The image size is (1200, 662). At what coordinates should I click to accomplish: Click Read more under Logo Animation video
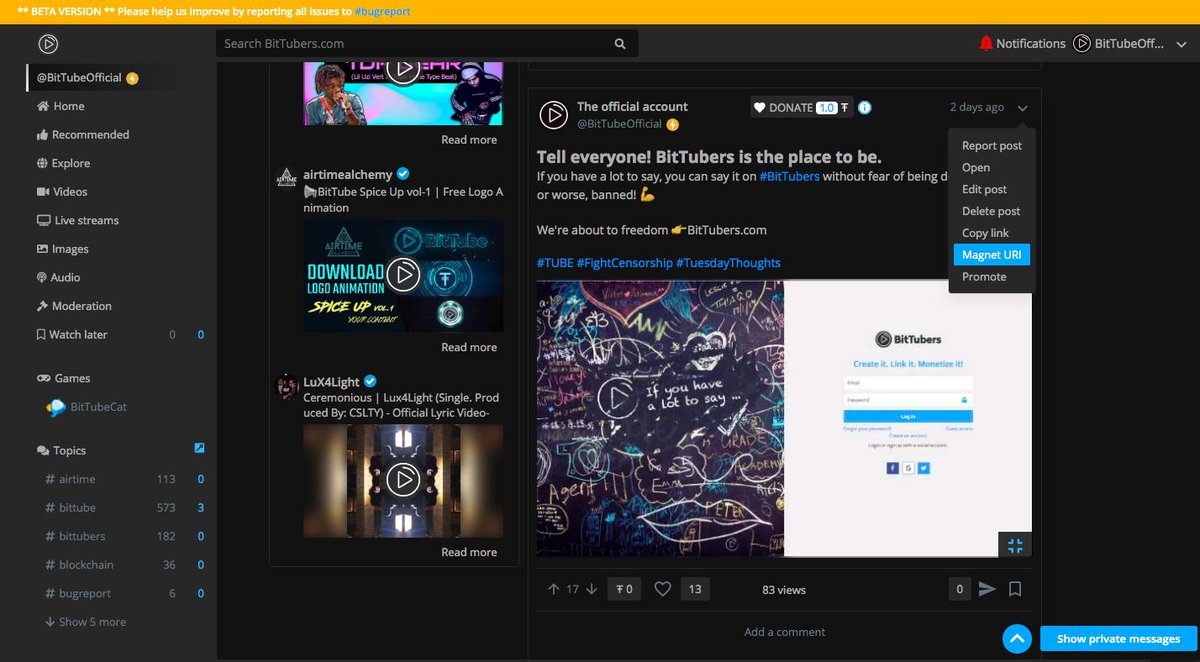[x=469, y=347]
